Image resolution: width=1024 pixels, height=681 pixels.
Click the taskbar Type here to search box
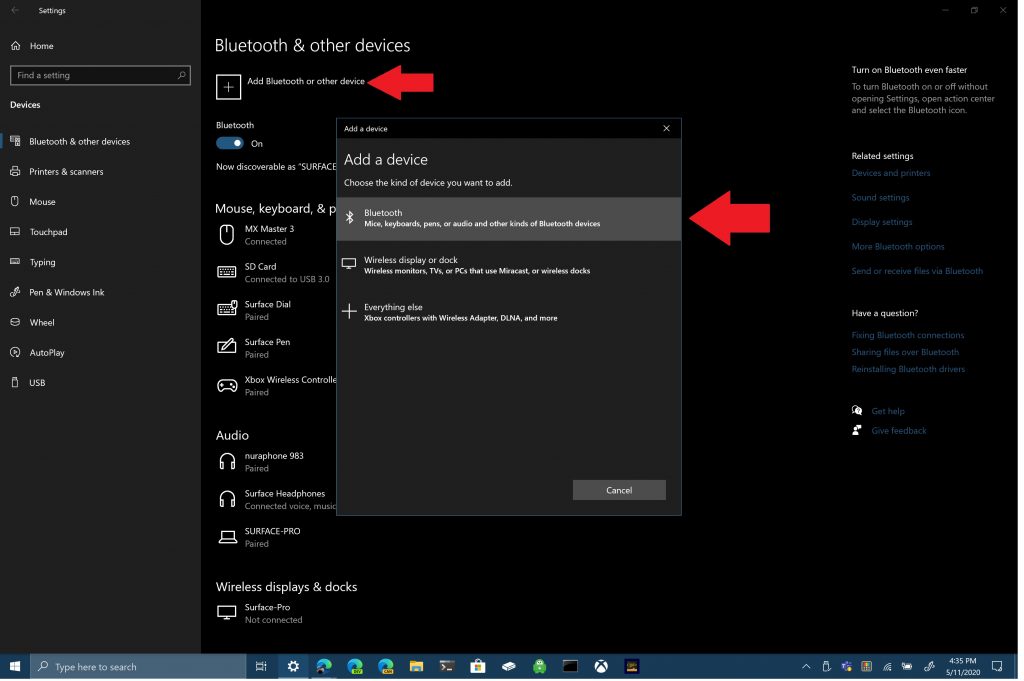[139, 669]
